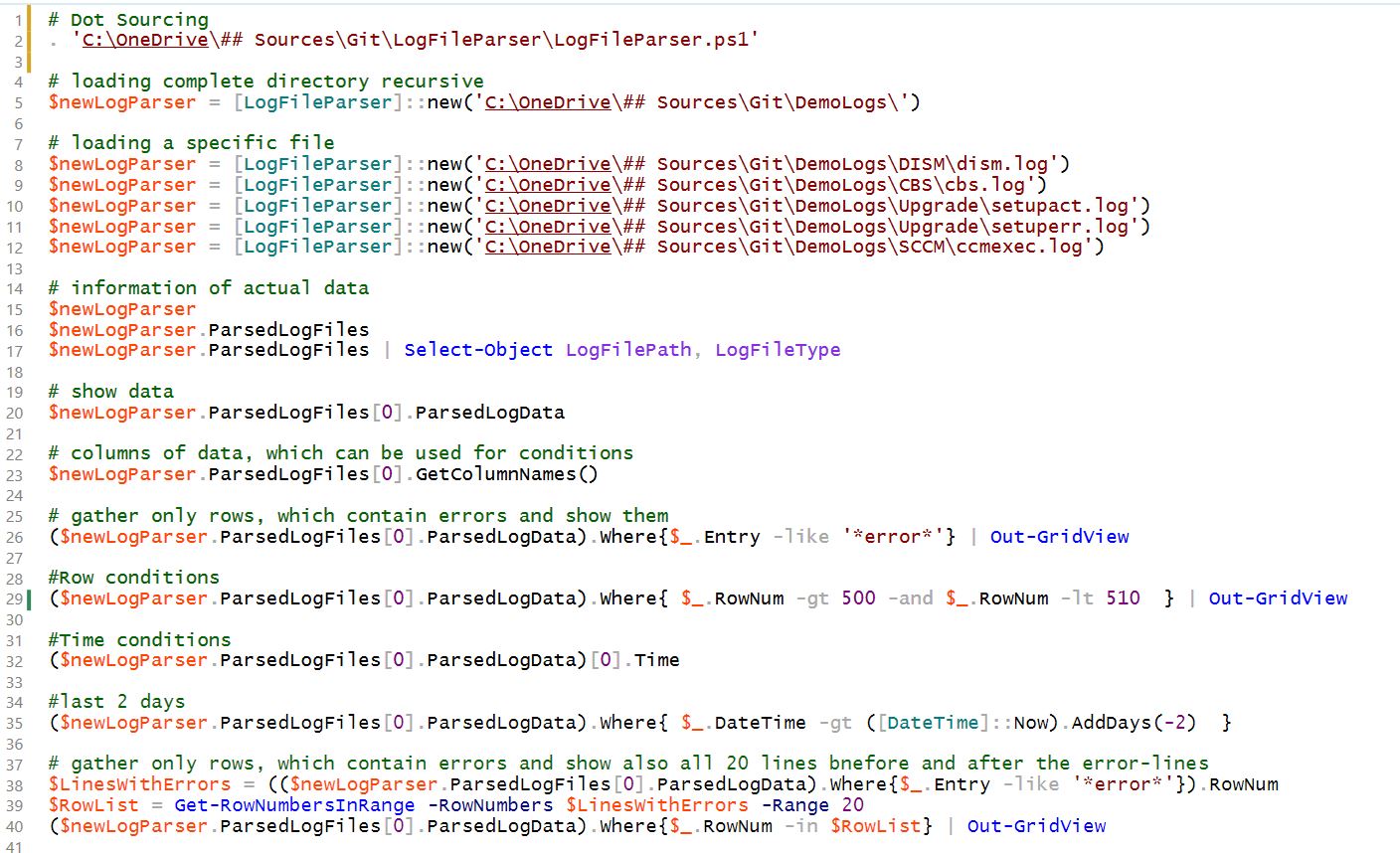Click the '.DateTime' property on line 35
1400x853 pixels.
click(756, 723)
